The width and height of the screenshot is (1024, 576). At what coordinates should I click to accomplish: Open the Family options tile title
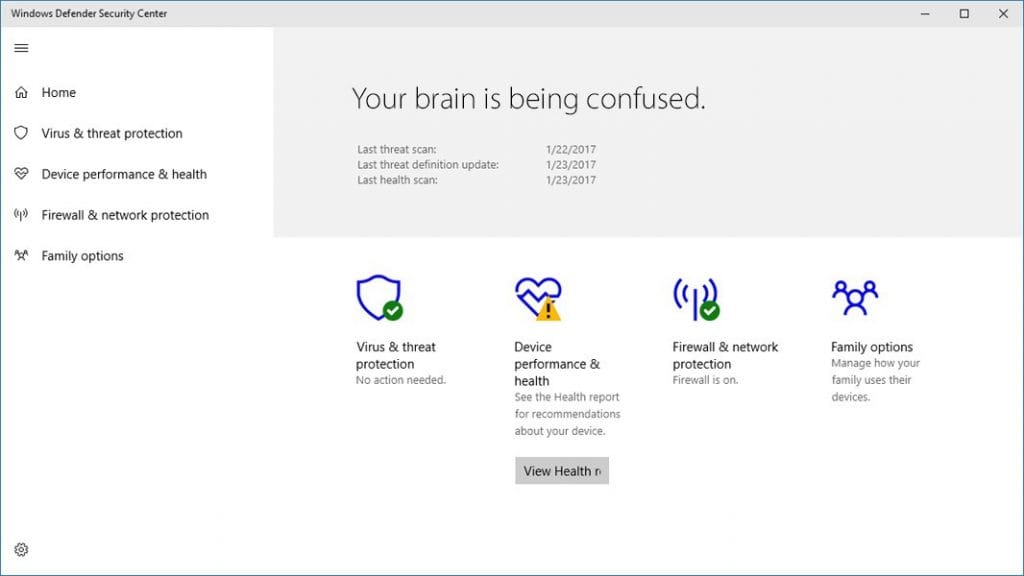tap(872, 347)
